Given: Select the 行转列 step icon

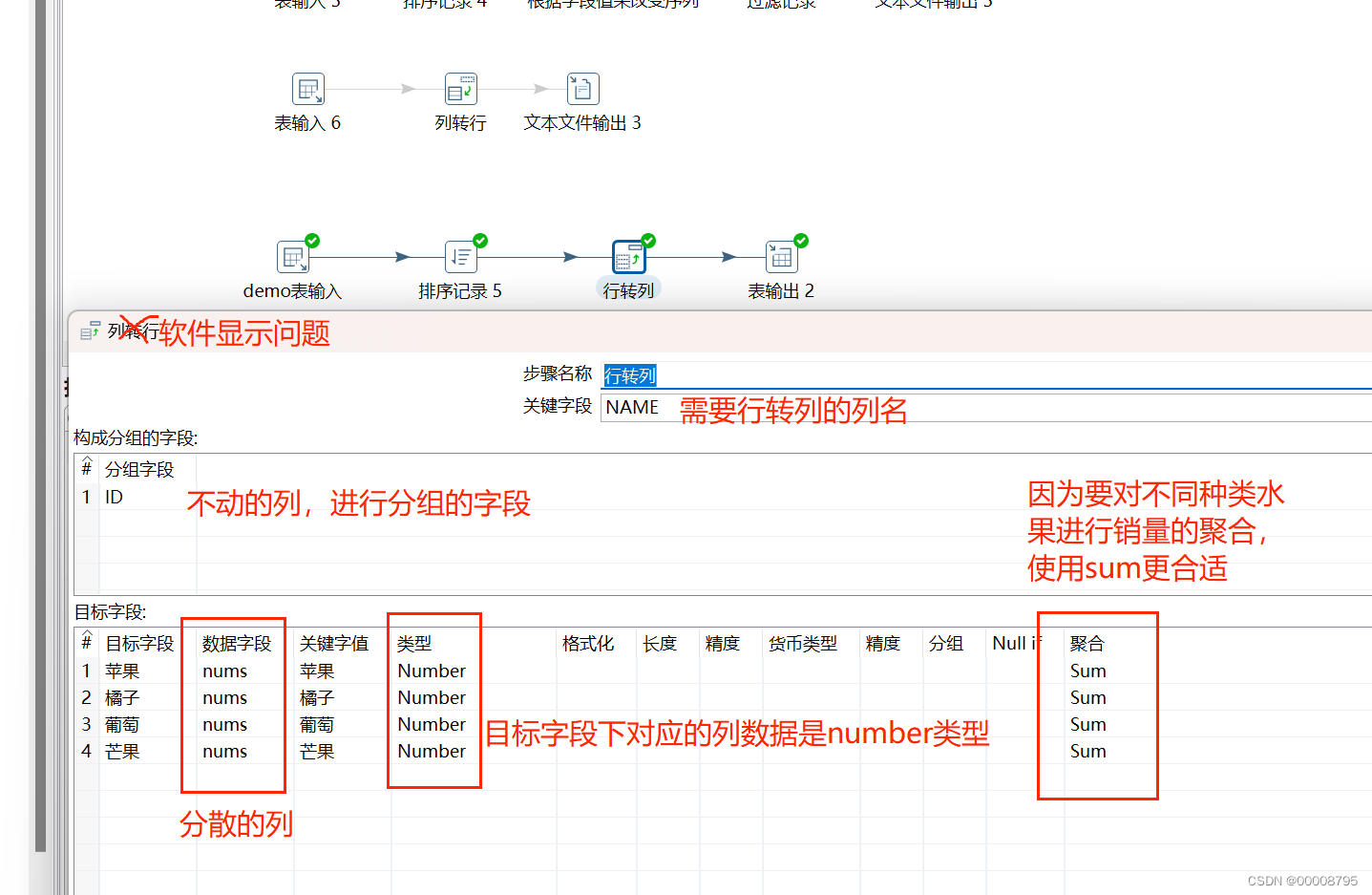Looking at the screenshot, I should tap(628, 257).
